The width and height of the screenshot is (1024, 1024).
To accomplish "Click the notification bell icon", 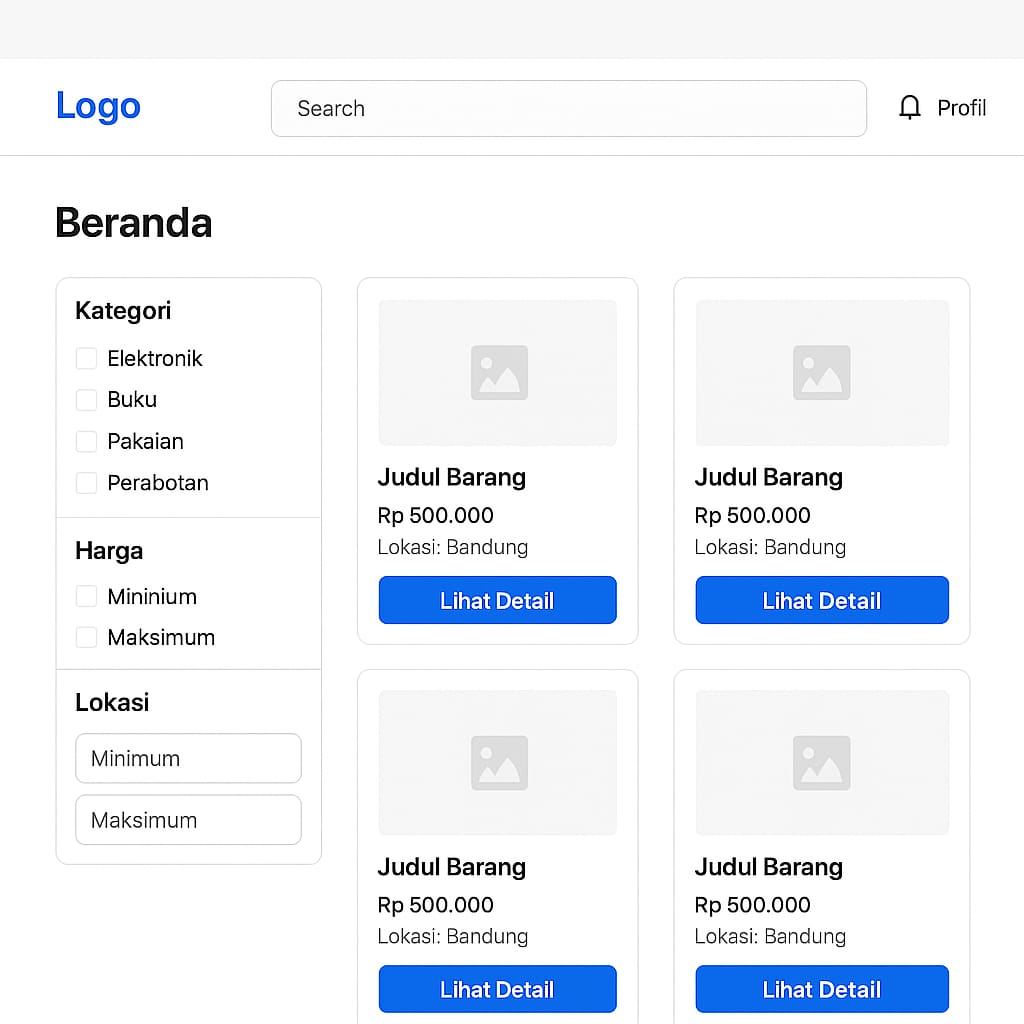I will point(909,108).
